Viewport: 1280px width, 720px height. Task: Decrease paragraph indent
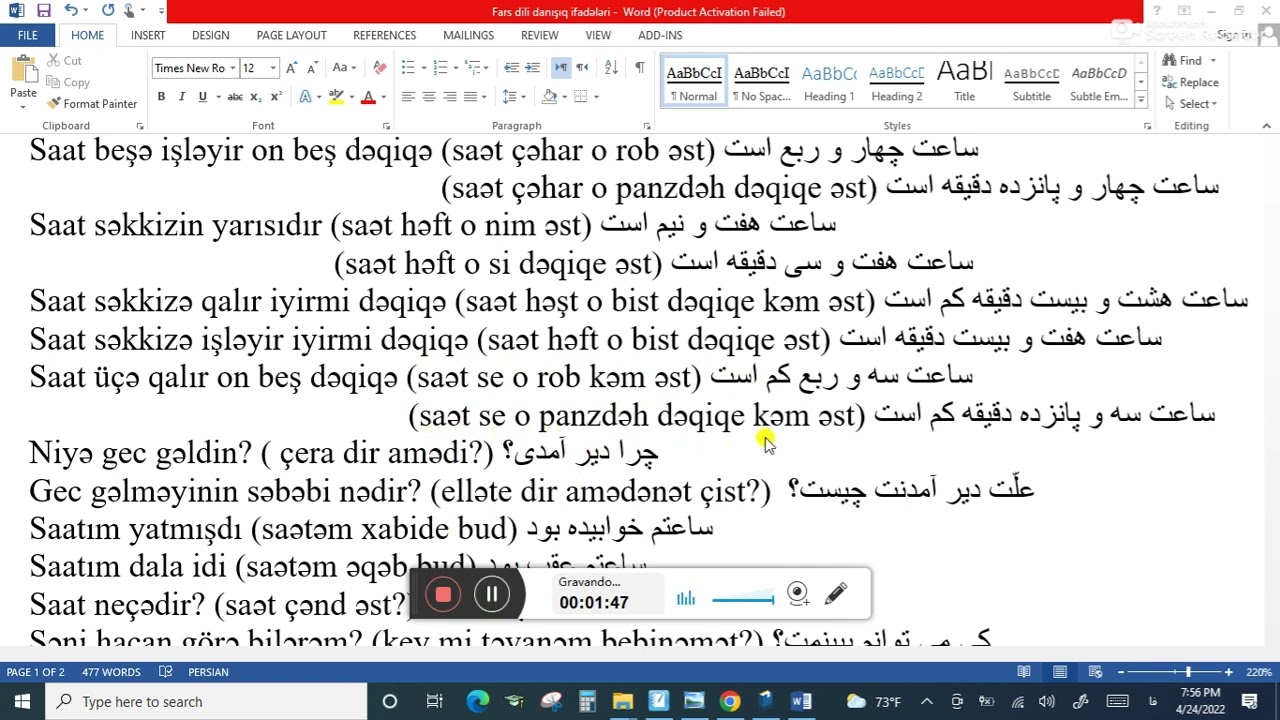511,68
